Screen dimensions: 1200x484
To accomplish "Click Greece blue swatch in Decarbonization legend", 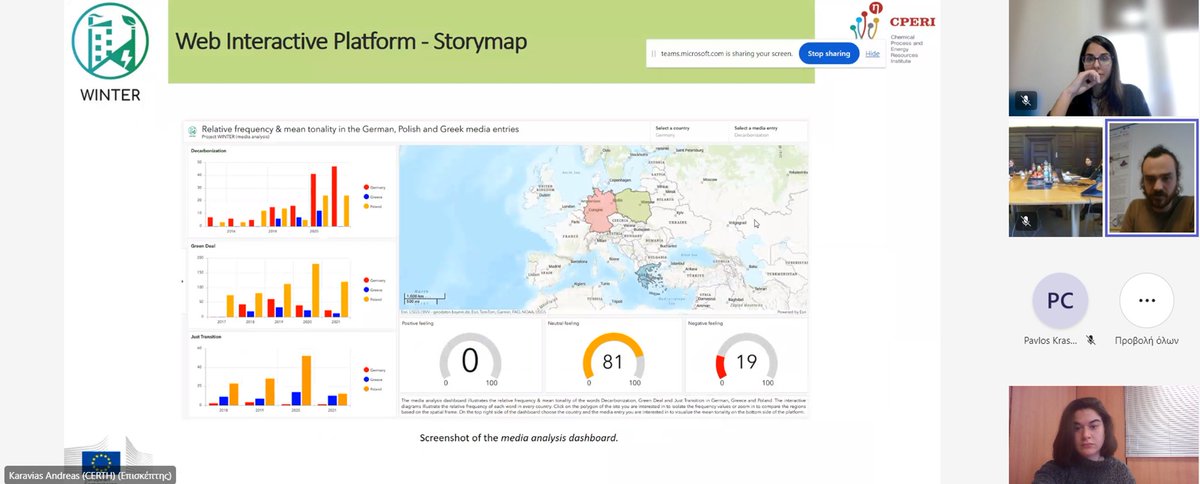I will click(x=366, y=196).
